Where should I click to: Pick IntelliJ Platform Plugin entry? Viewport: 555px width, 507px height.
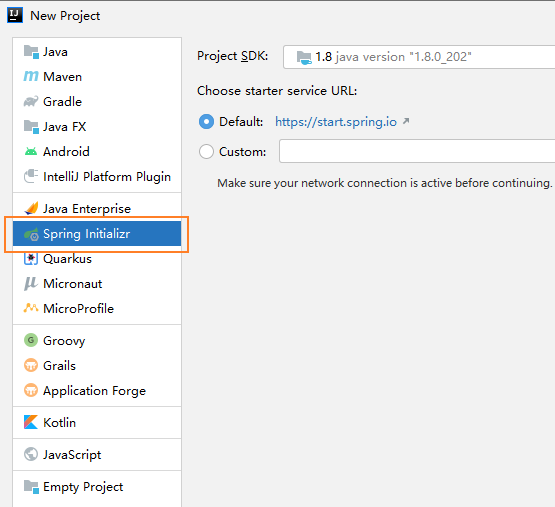point(97,176)
